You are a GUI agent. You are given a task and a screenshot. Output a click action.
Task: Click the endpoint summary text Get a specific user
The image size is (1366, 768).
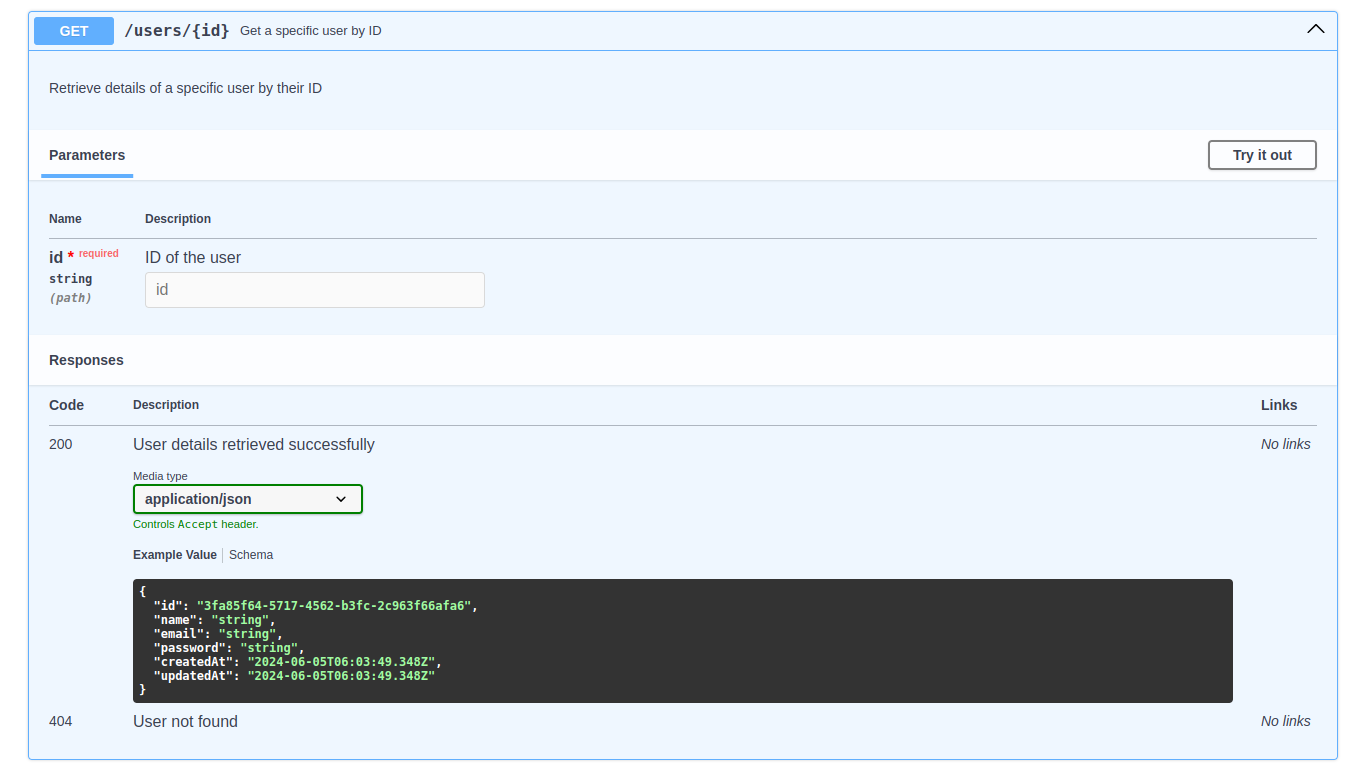[x=309, y=30]
